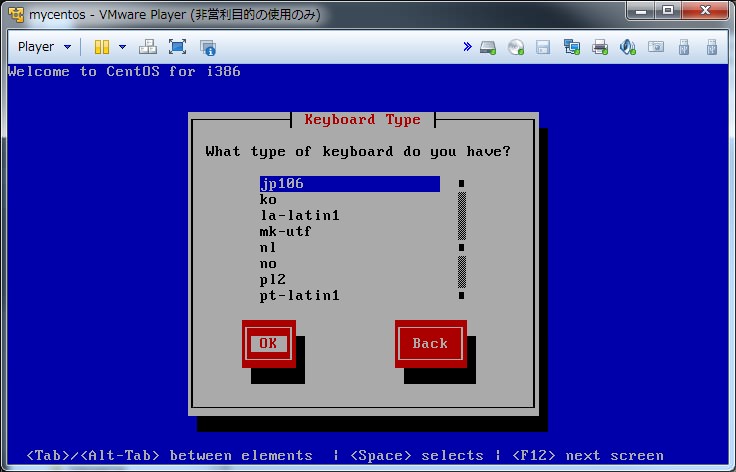Click the floppy drive icon
This screenshot has height=472, width=736.
(x=543, y=47)
